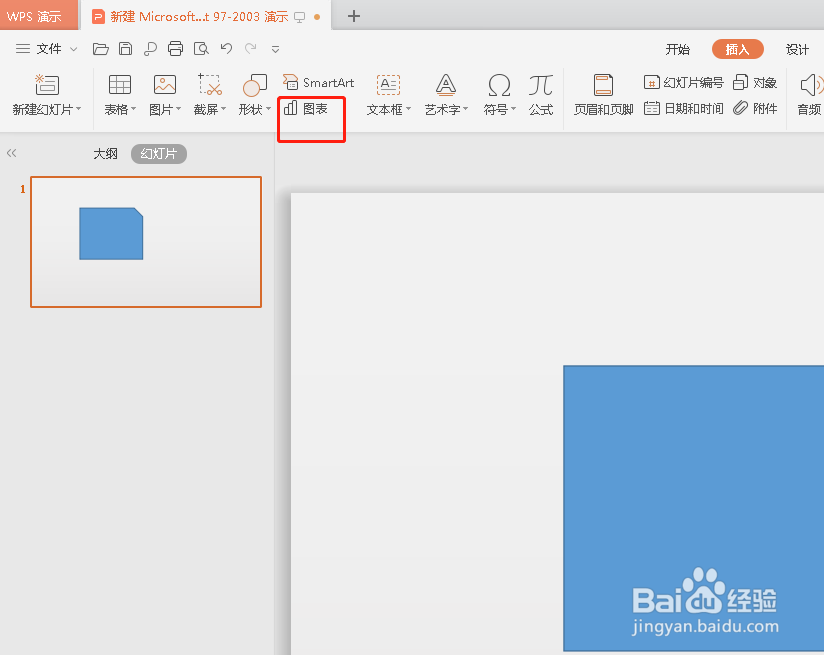Click the 艺术字 word art icon
Screen dimensions: 824x655
tap(446, 85)
